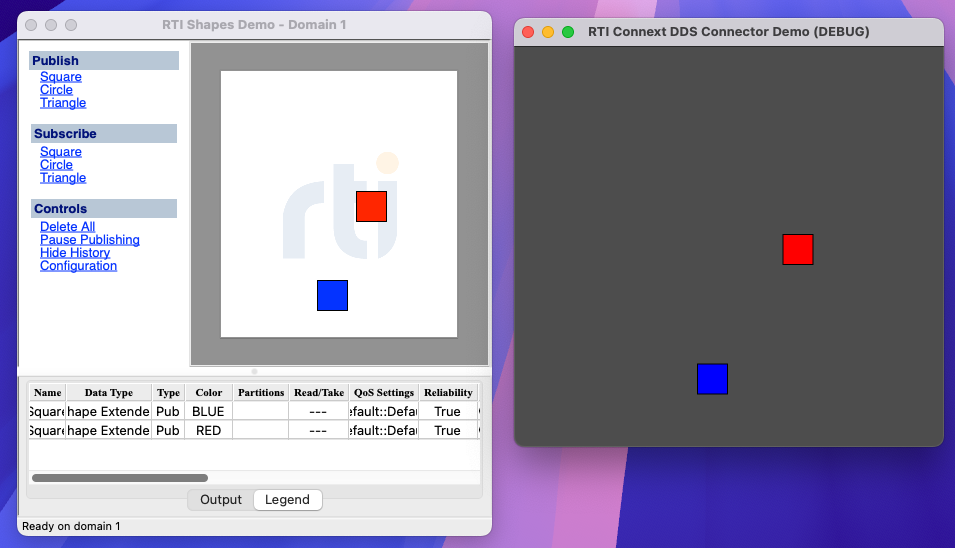This screenshot has width=955, height=548.
Task: Subscribe to Triangle shapes
Action: coord(63,178)
